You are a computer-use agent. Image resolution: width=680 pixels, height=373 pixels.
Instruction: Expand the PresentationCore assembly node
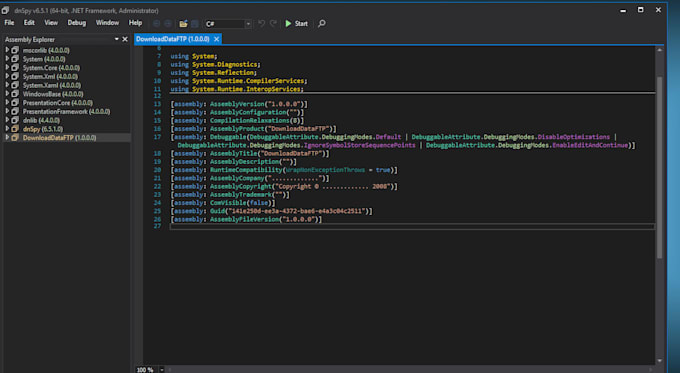point(7,102)
